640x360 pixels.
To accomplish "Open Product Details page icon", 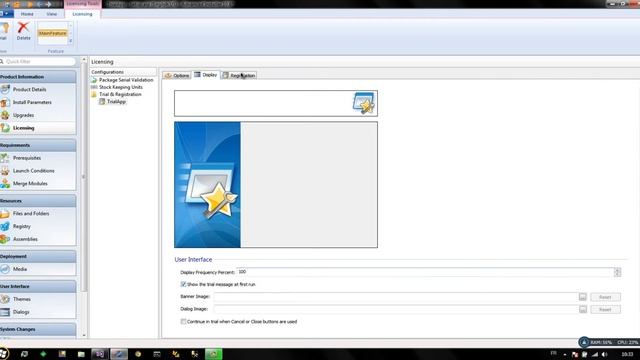I will 5,89.
